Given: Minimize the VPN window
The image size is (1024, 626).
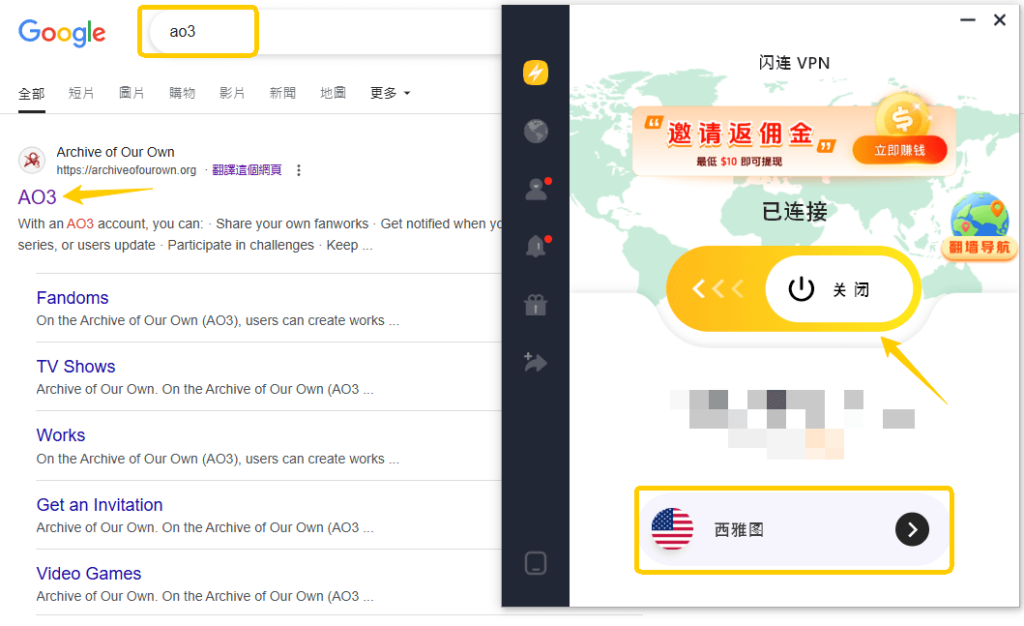Looking at the screenshot, I should tap(967, 20).
